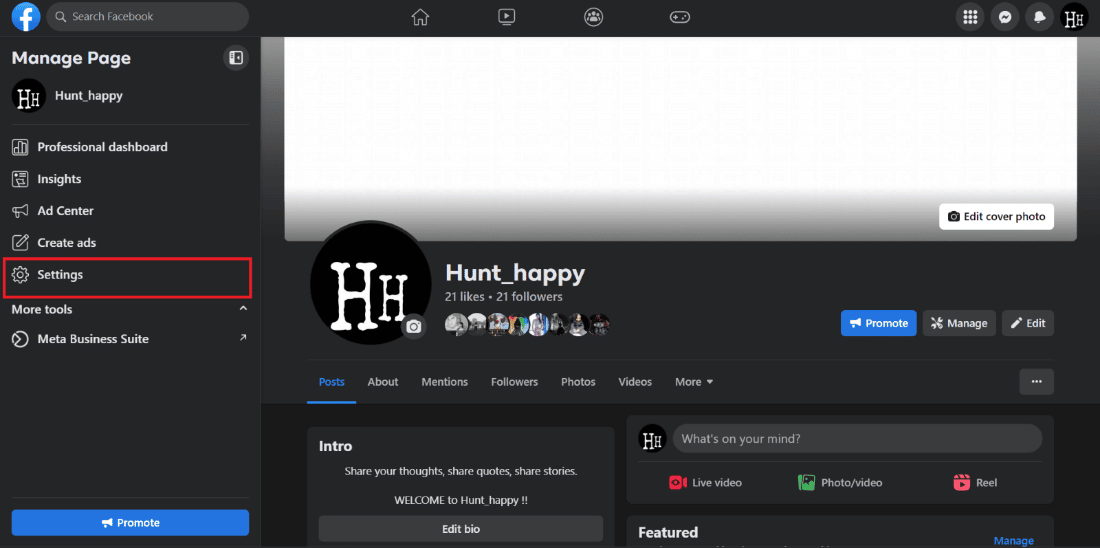Click the large Hunt_happy profile picture
1100x548 pixels.
370,284
